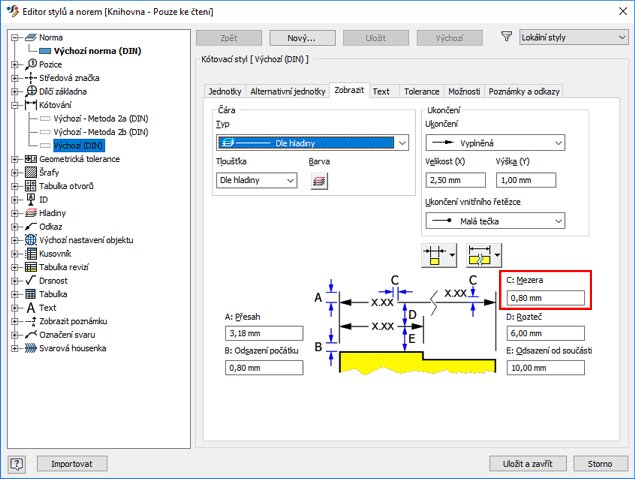Open the dimension line alignment icon button
Screen dimensions: 635x479
[x=438, y=254]
